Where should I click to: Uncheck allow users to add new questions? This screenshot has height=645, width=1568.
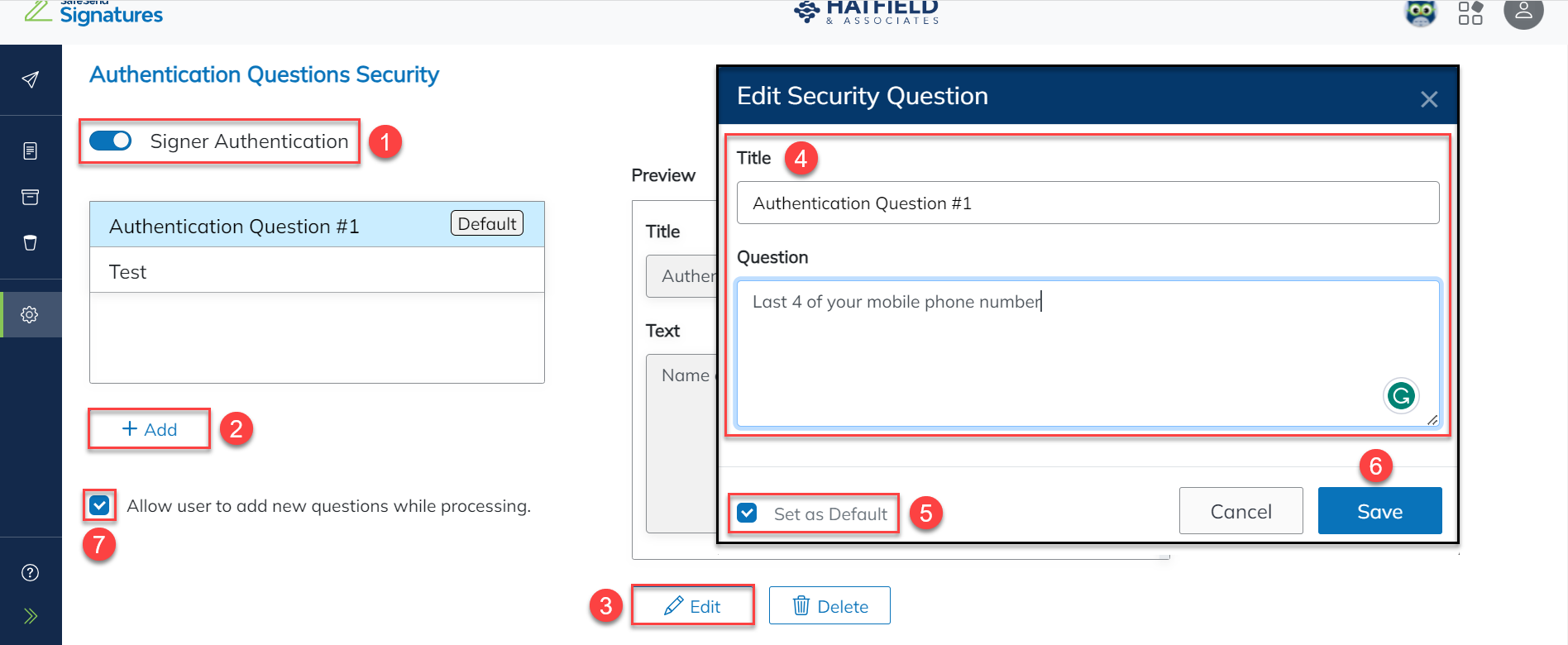click(x=99, y=505)
